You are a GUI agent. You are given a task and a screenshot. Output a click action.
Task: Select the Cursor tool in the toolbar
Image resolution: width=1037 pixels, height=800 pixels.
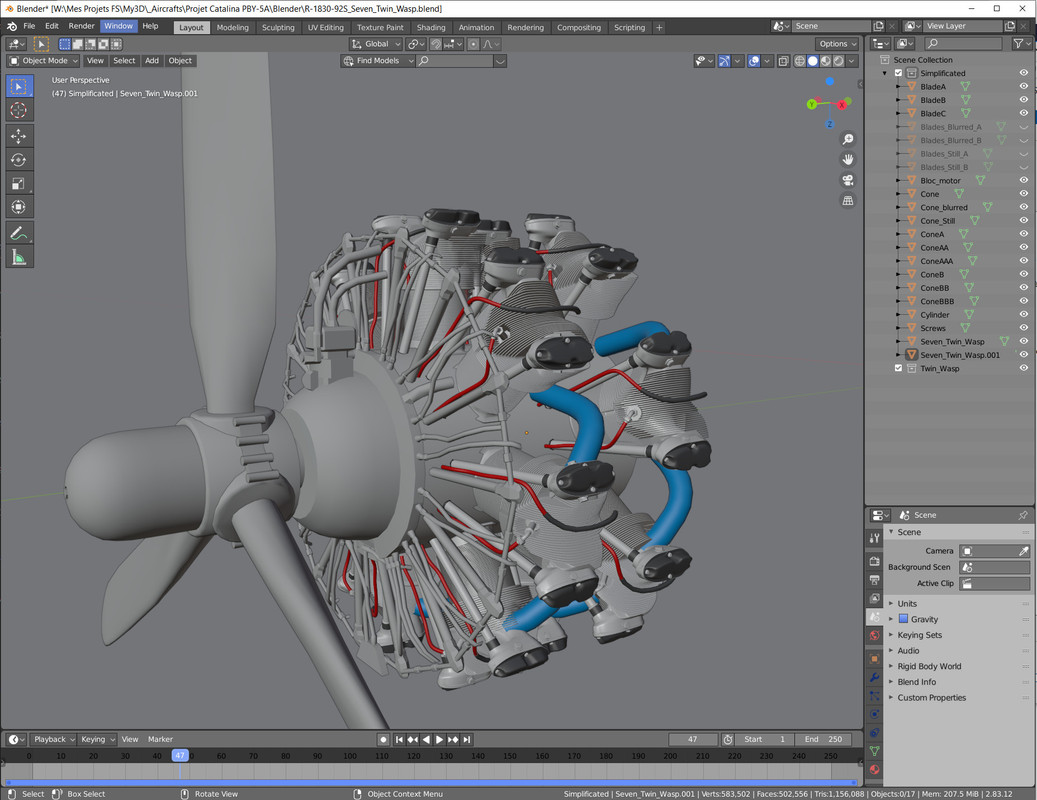coord(19,111)
